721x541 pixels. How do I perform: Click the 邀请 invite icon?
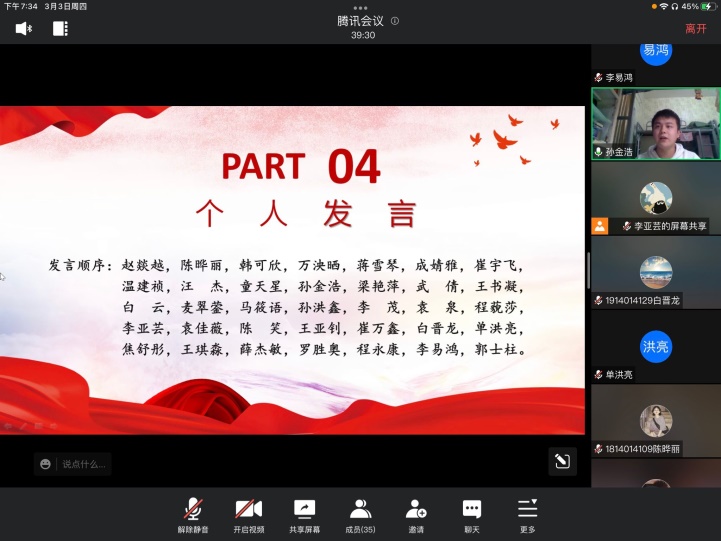click(416, 513)
